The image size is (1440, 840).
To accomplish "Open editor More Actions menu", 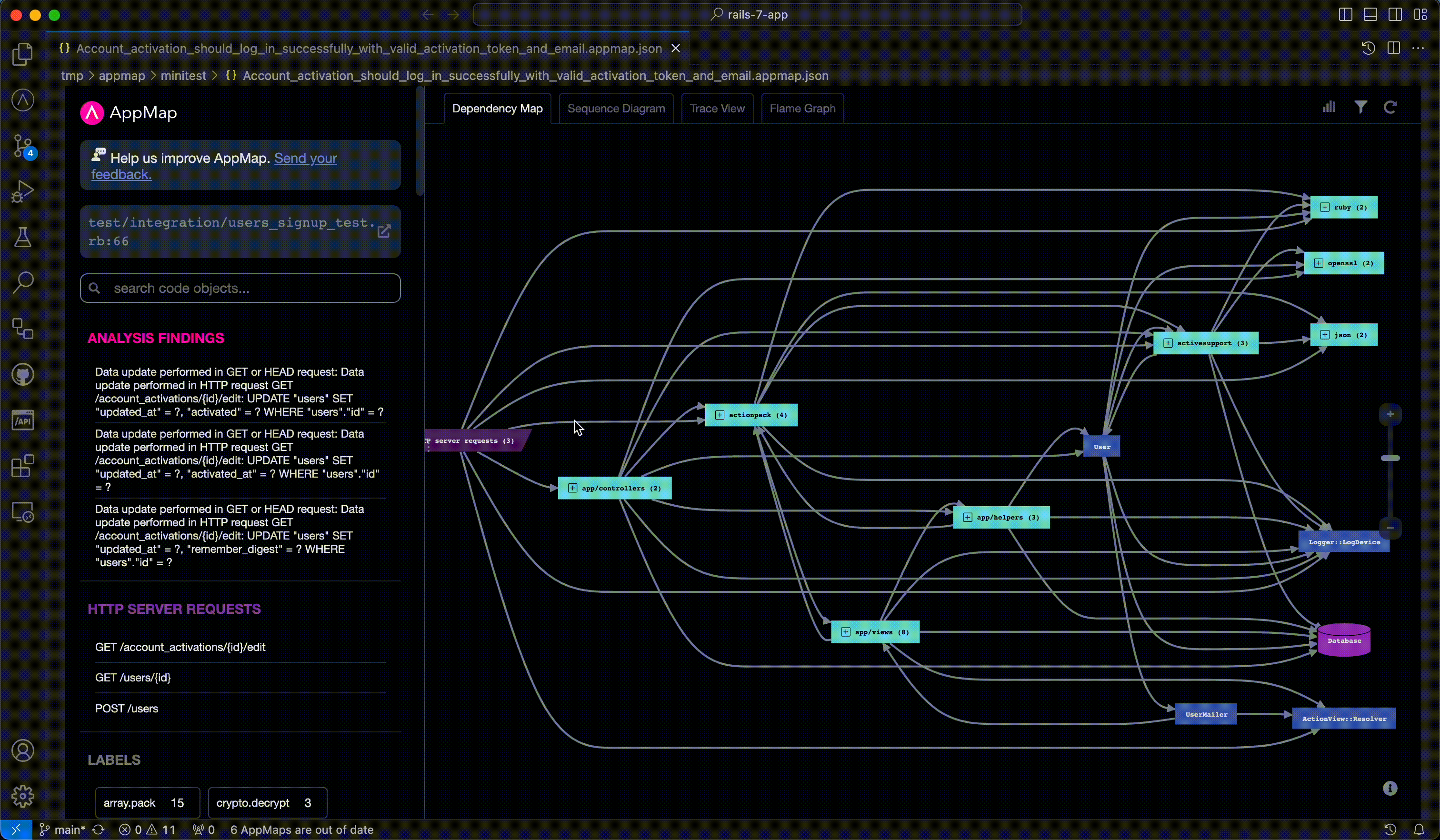I will [1418, 48].
